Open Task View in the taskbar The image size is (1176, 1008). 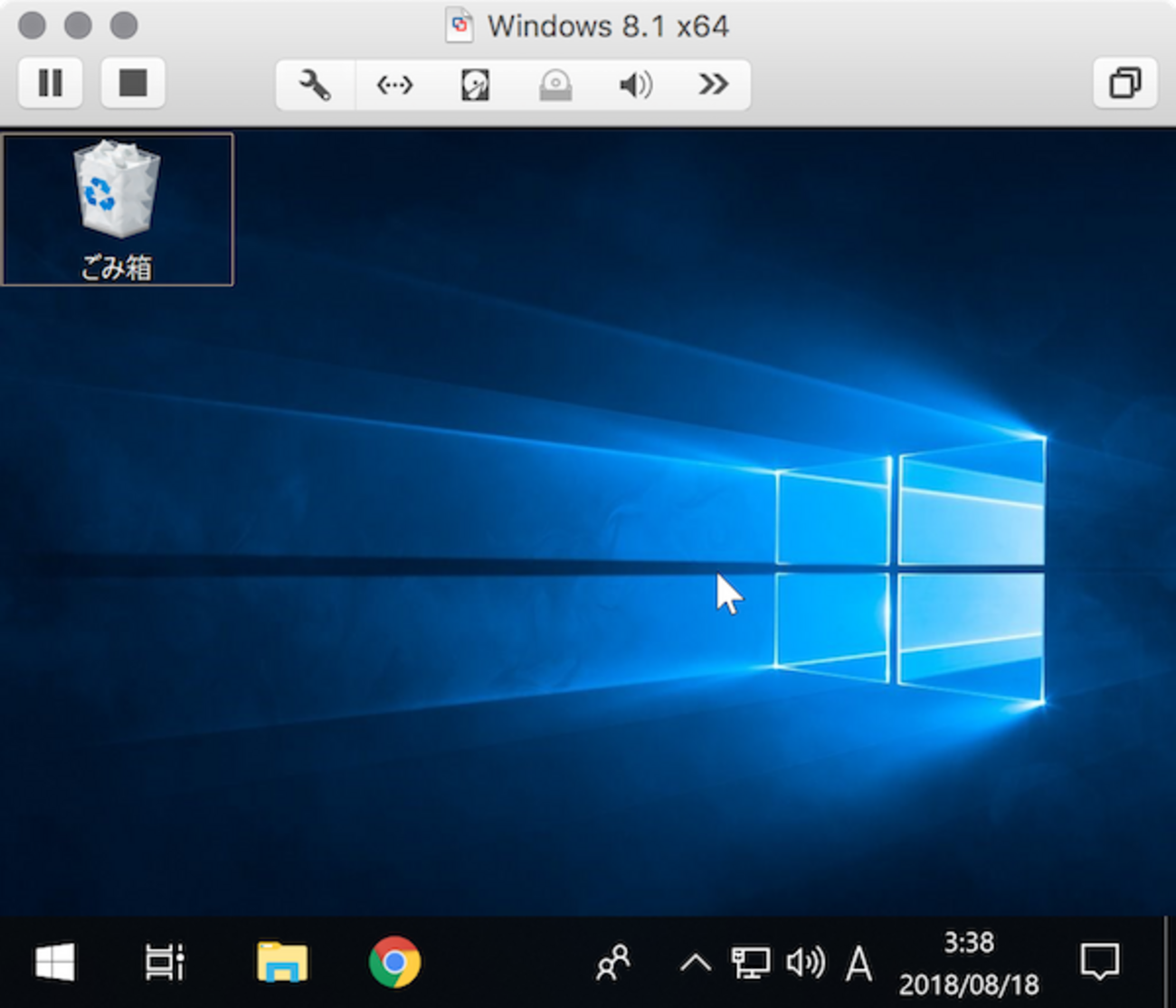[x=165, y=962]
